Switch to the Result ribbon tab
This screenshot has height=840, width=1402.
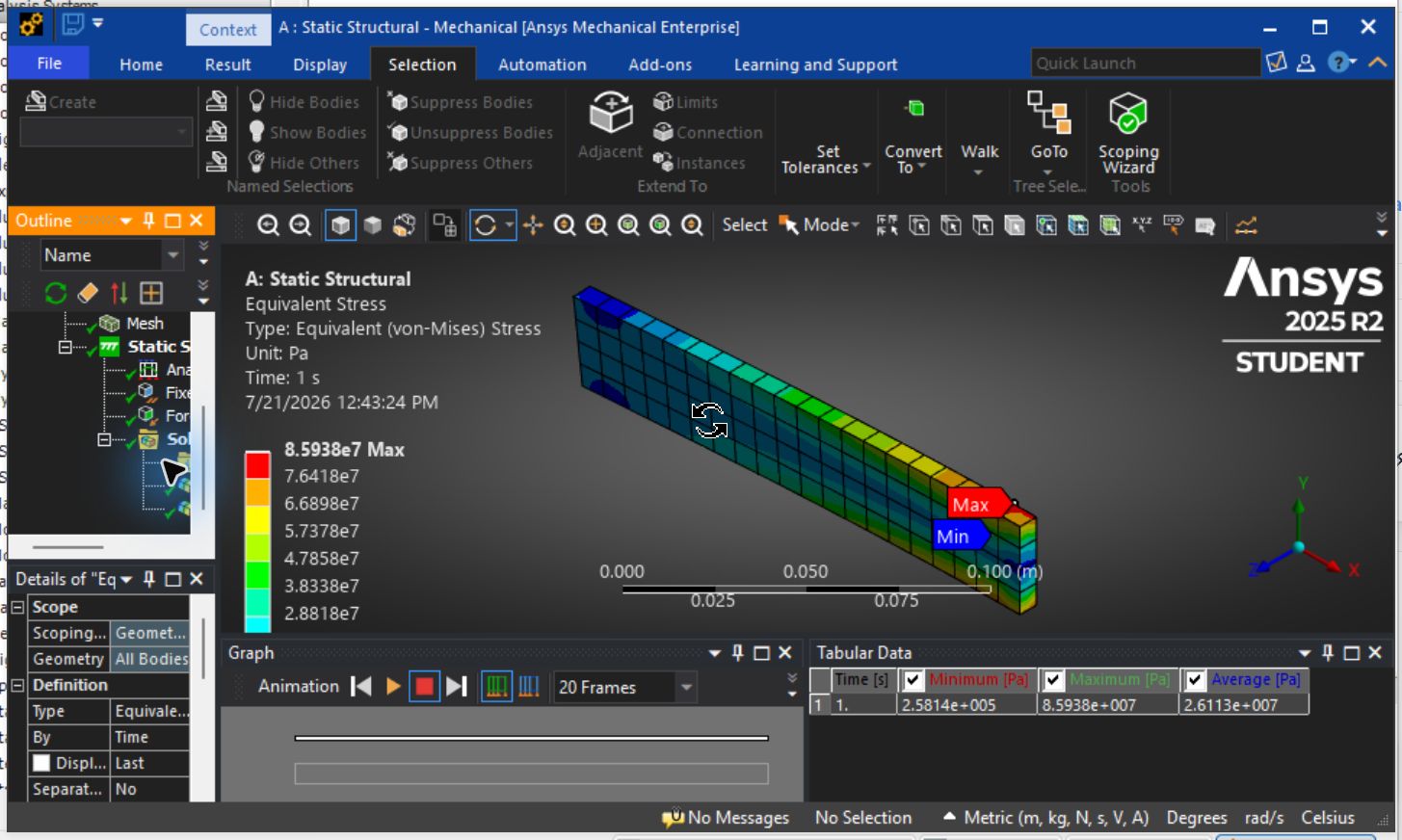pos(227,65)
